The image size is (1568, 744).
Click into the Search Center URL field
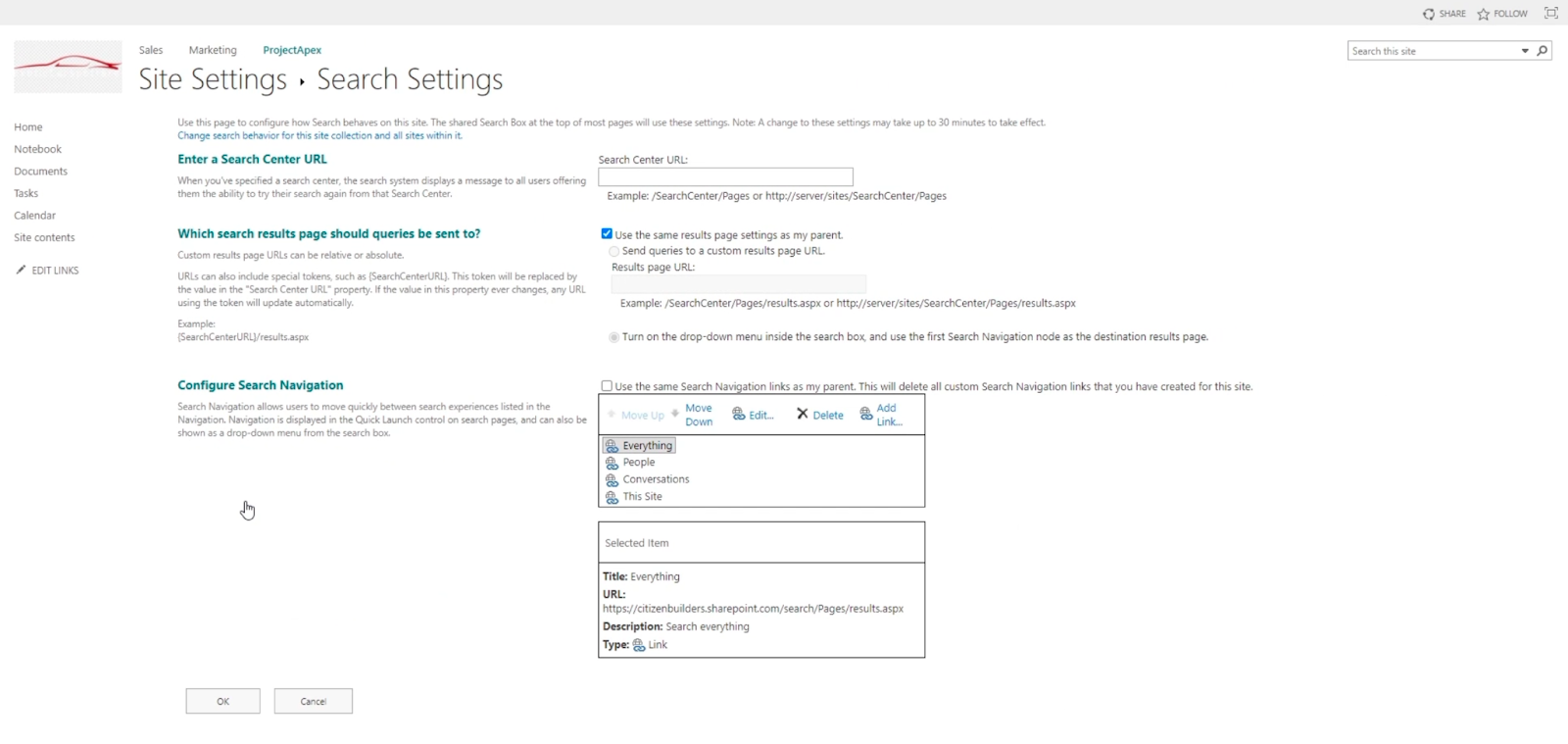(x=725, y=177)
